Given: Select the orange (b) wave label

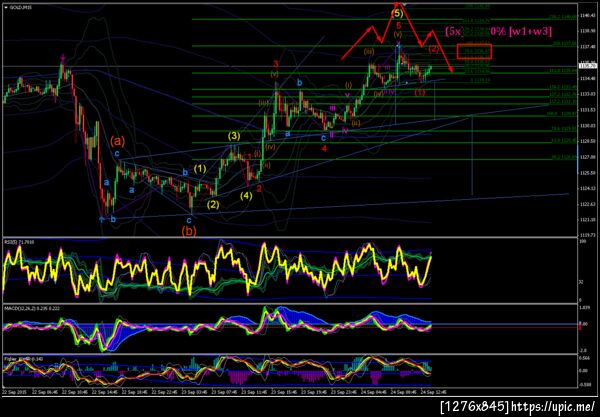Looking at the screenshot, I should pos(189,231).
